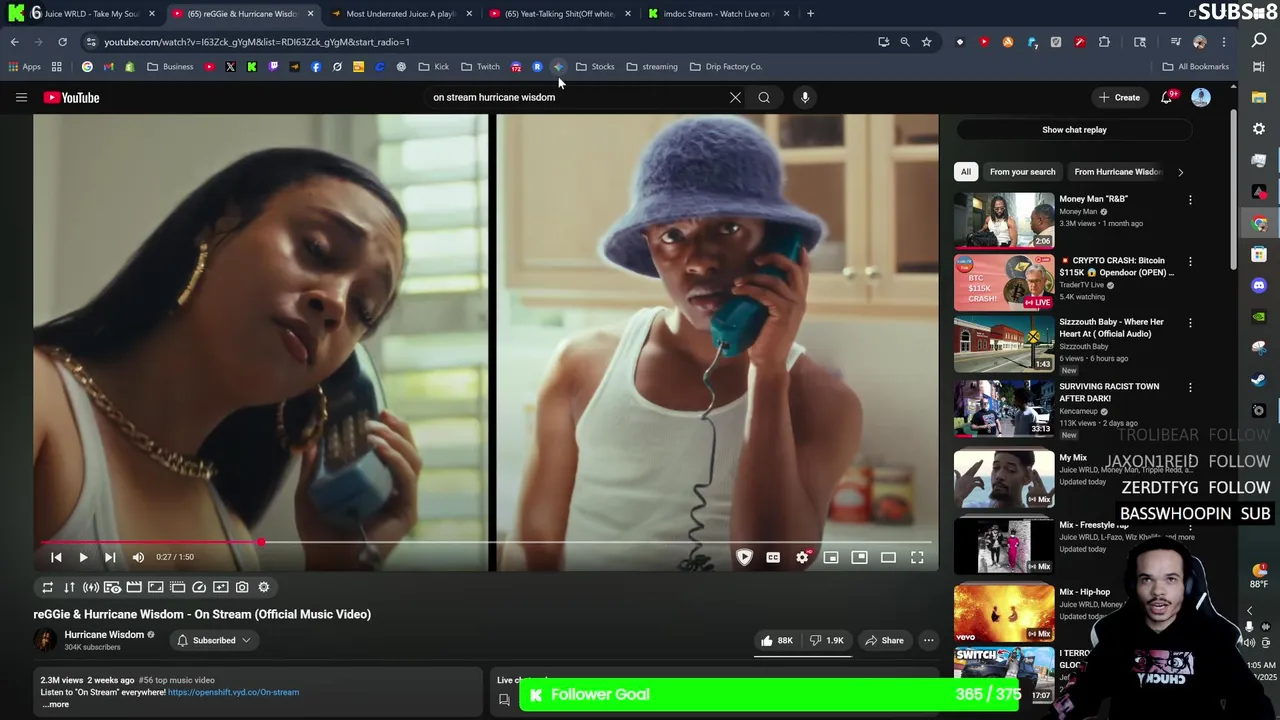Open extension settings gear below the player
Image resolution: width=1280 pixels, height=720 pixels.
coord(264,587)
